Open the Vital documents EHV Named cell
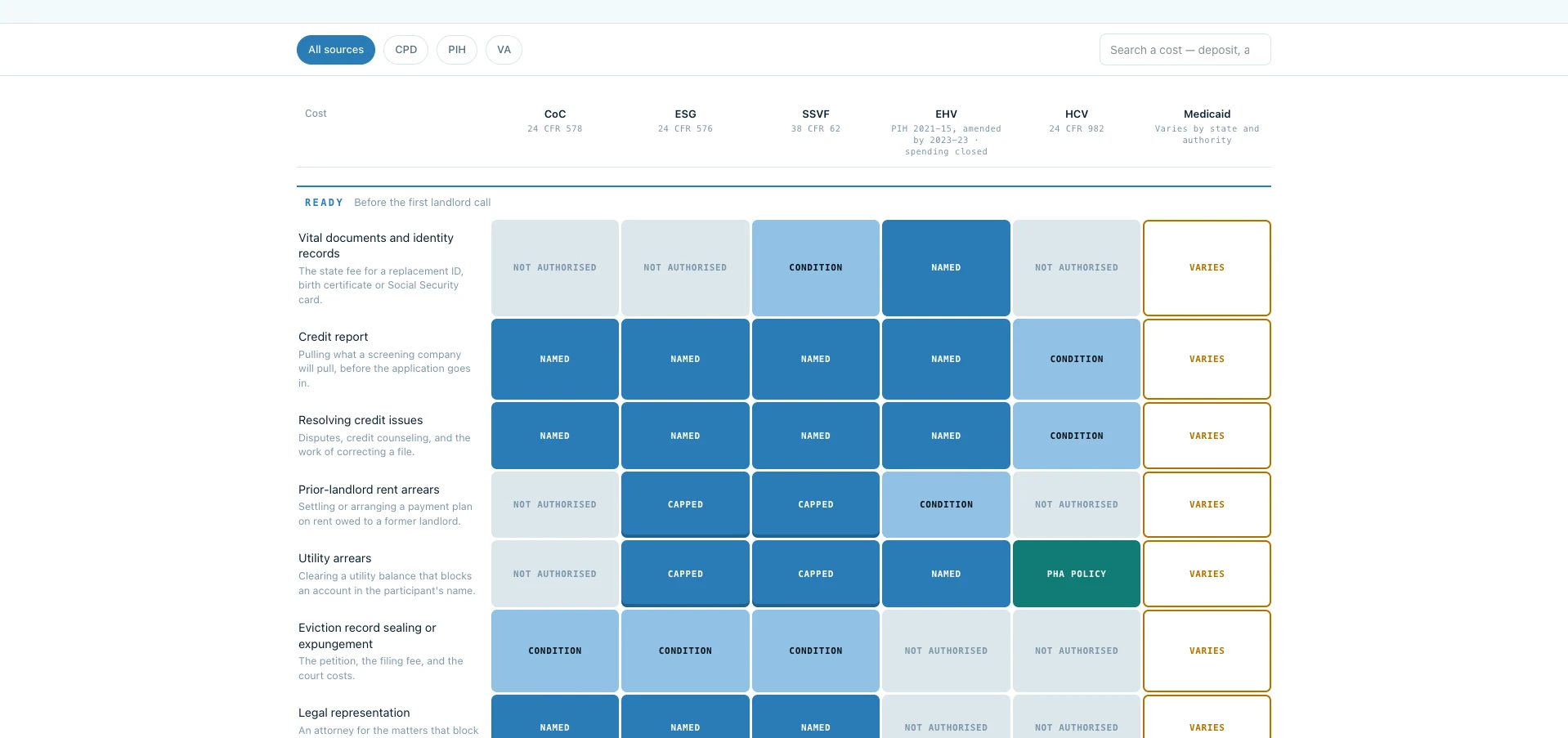The width and height of the screenshot is (1568, 738). click(x=946, y=268)
